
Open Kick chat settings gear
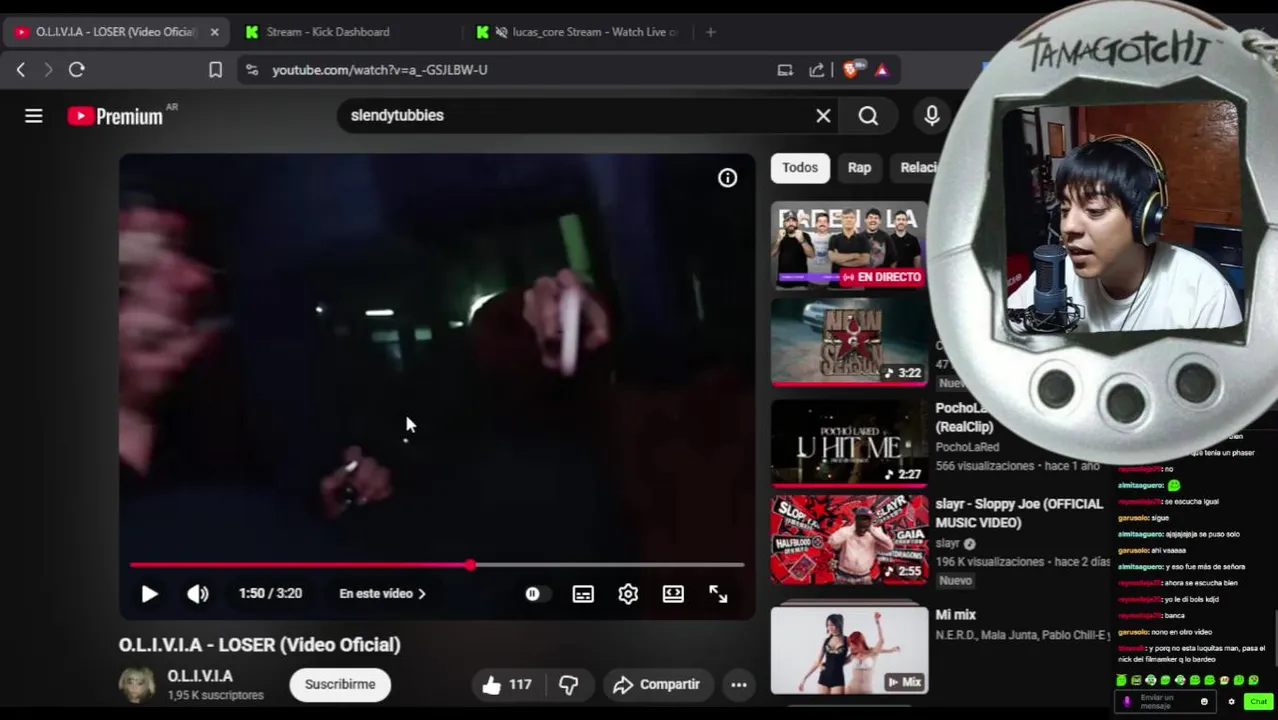pos(1231,702)
